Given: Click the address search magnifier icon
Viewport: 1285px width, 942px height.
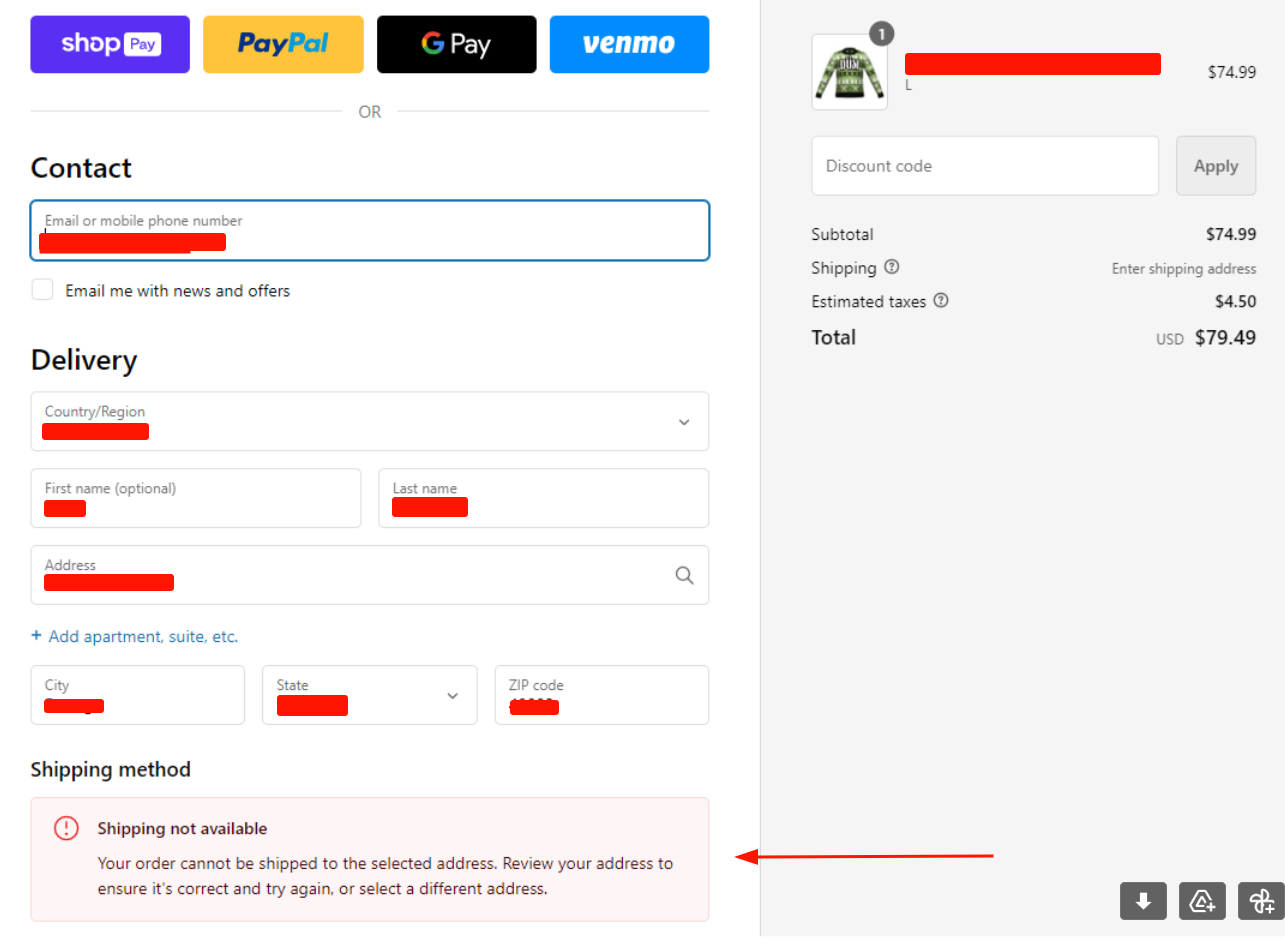Looking at the screenshot, I should [x=684, y=575].
